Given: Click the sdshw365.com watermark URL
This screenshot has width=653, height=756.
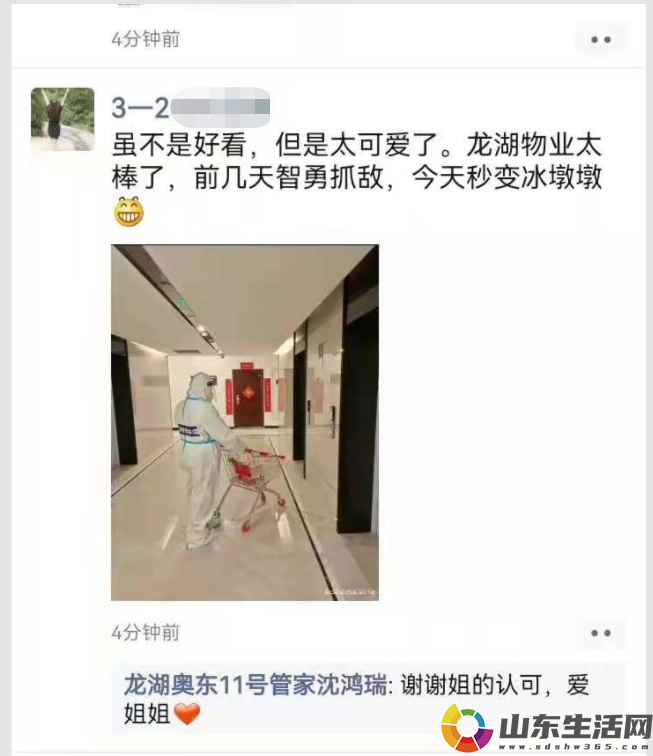Looking at the screenshot, I should pyautogui.click(x=575, y=747).
